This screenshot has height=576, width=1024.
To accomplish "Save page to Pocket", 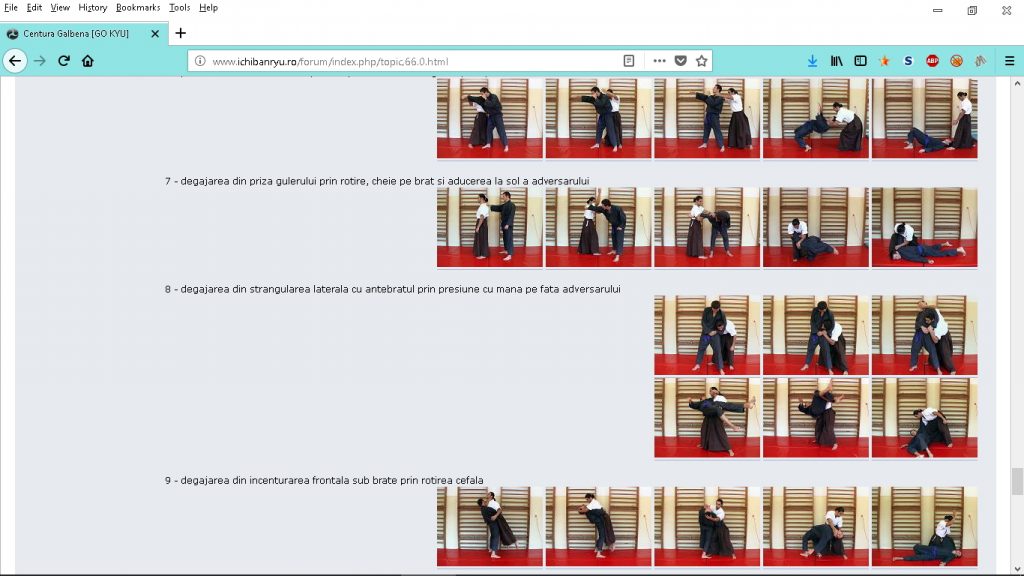I will point(680,61).
